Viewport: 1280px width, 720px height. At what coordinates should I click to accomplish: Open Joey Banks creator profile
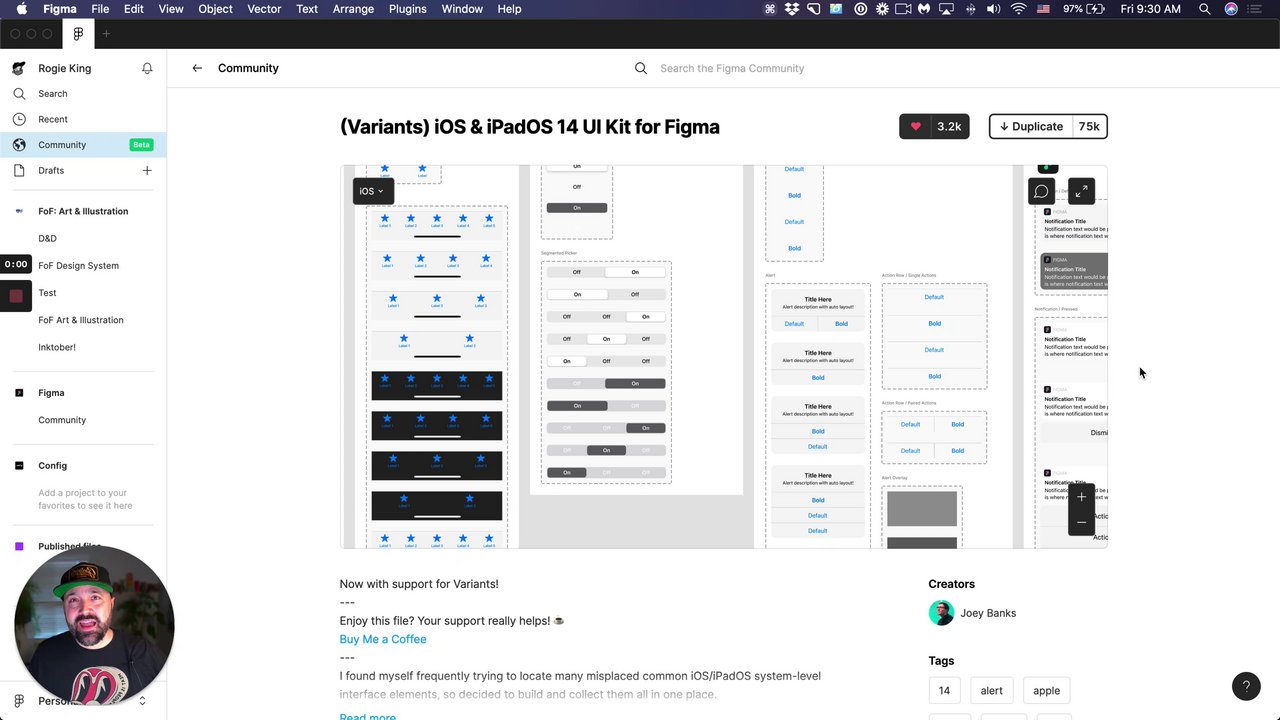tap(988, 613)
